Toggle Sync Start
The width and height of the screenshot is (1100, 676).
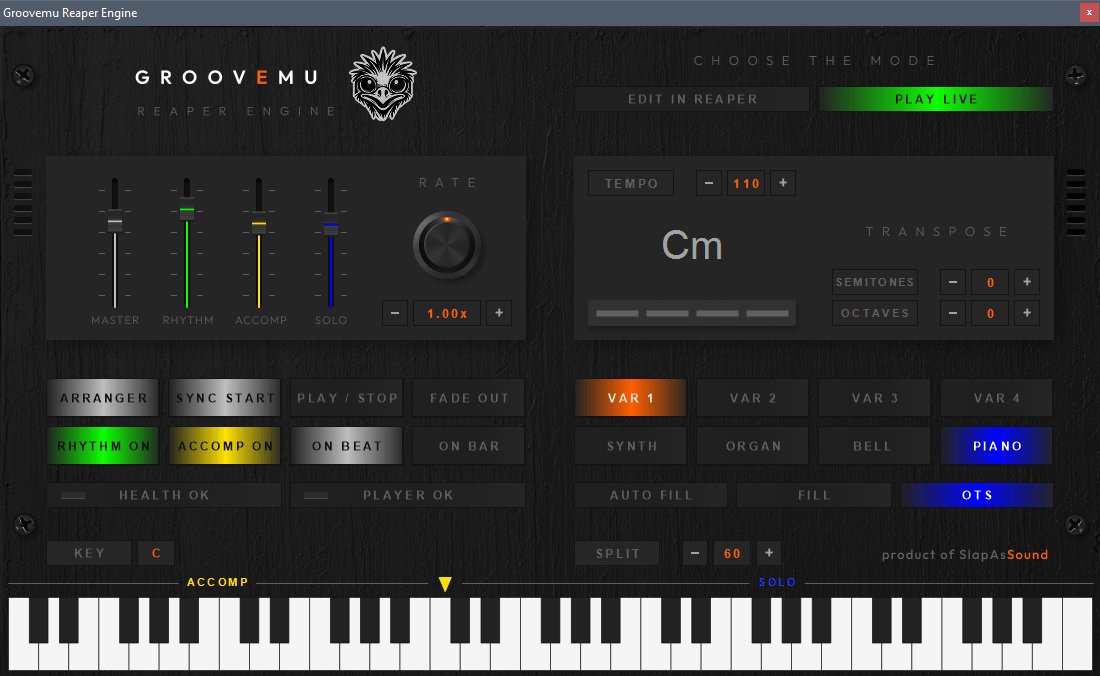(224, 398)
